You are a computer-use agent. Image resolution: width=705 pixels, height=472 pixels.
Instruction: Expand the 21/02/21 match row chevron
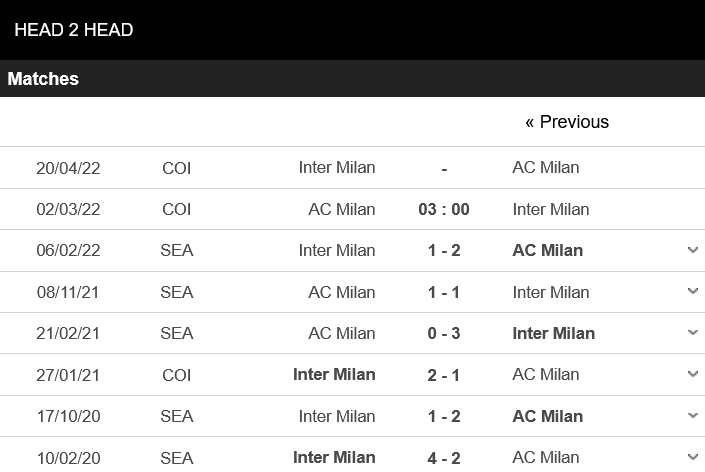[x=692, y=333]
